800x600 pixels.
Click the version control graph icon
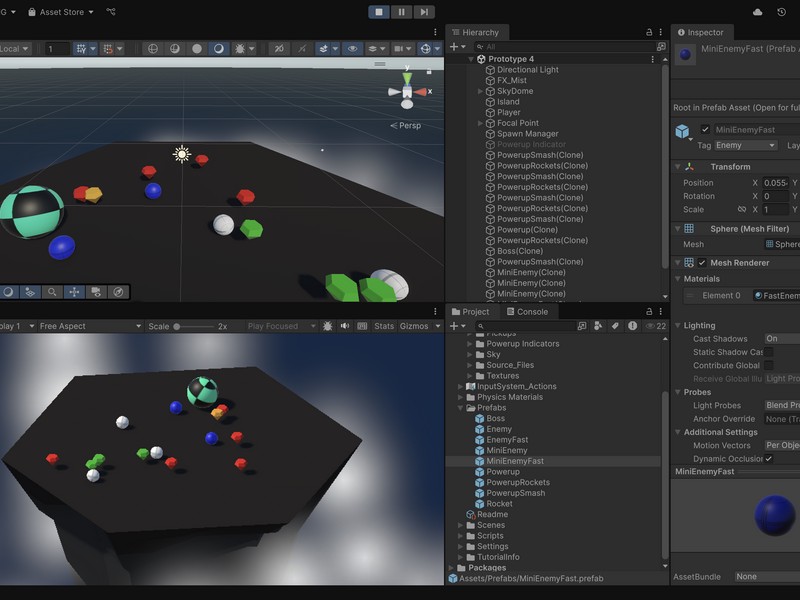111,12
